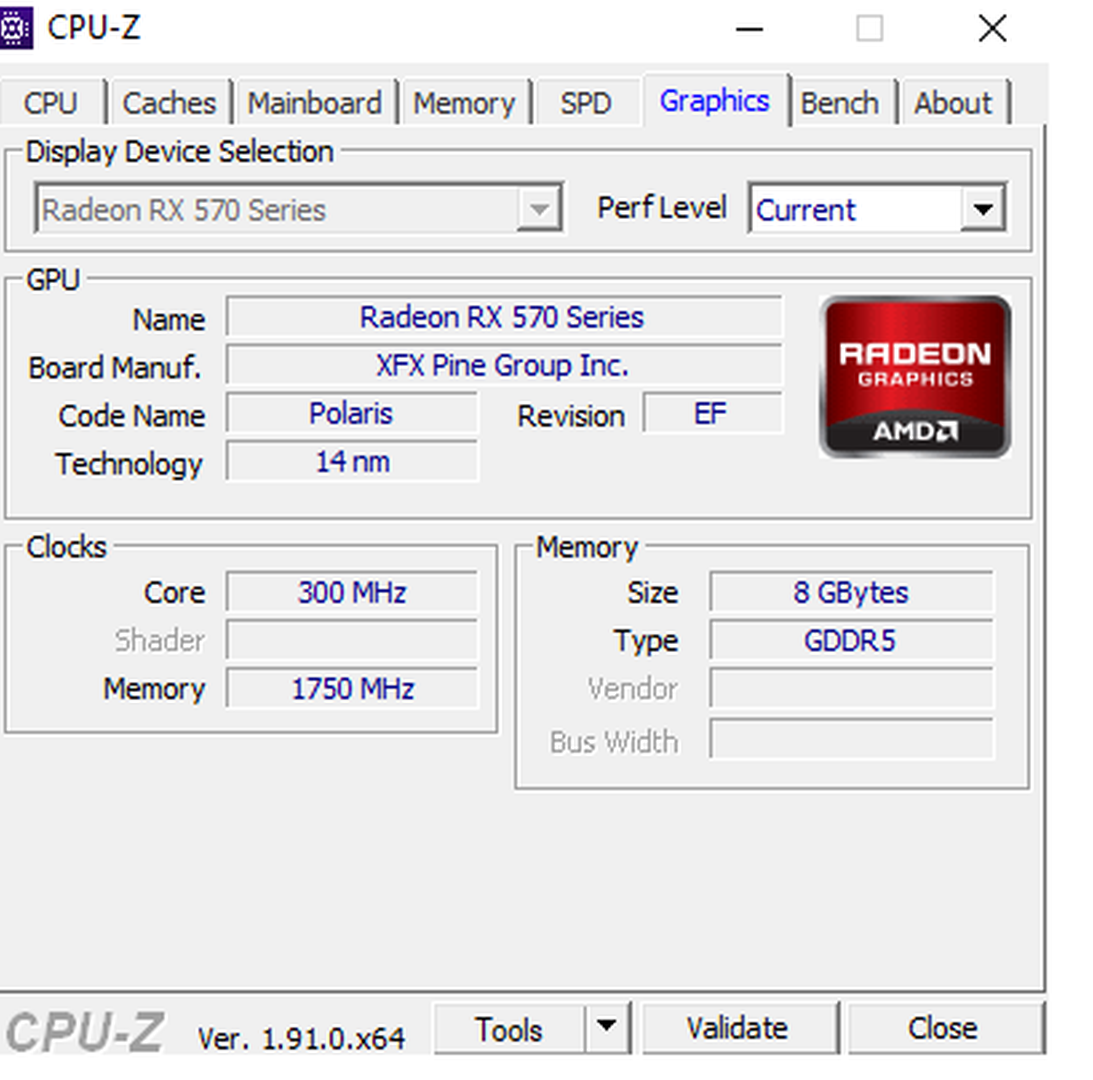Click the 14 nm technology value

coord(352,462)
